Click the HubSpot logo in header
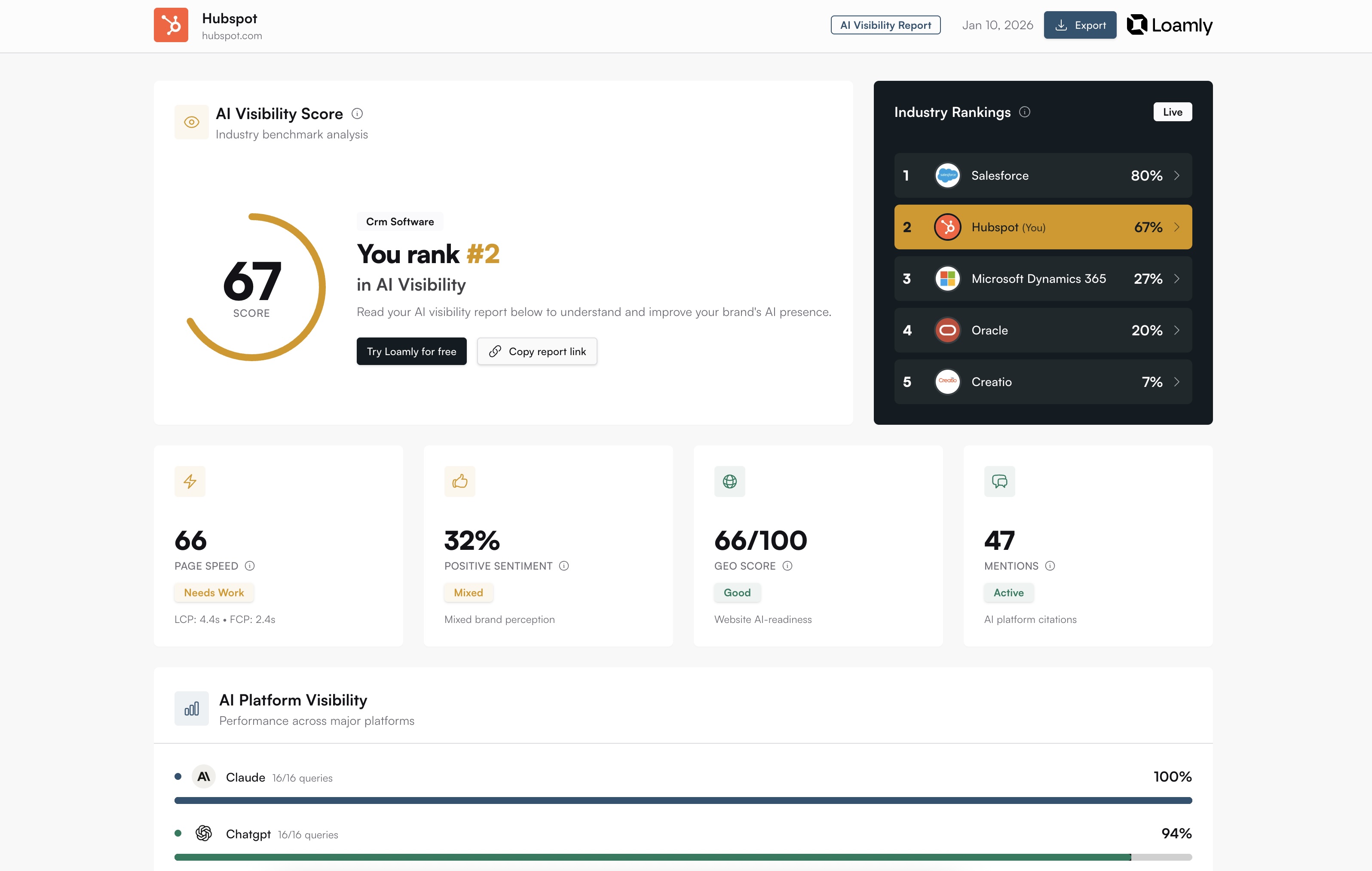Viewport: 1372px width, 871px height. tap(171, 25)
